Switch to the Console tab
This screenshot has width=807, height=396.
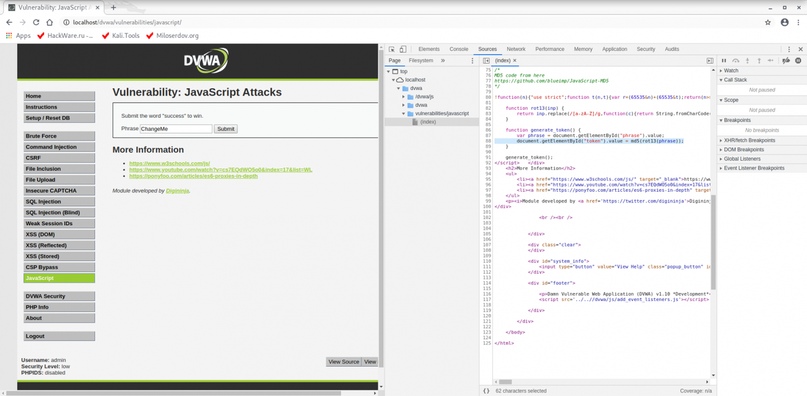(459, 49)
